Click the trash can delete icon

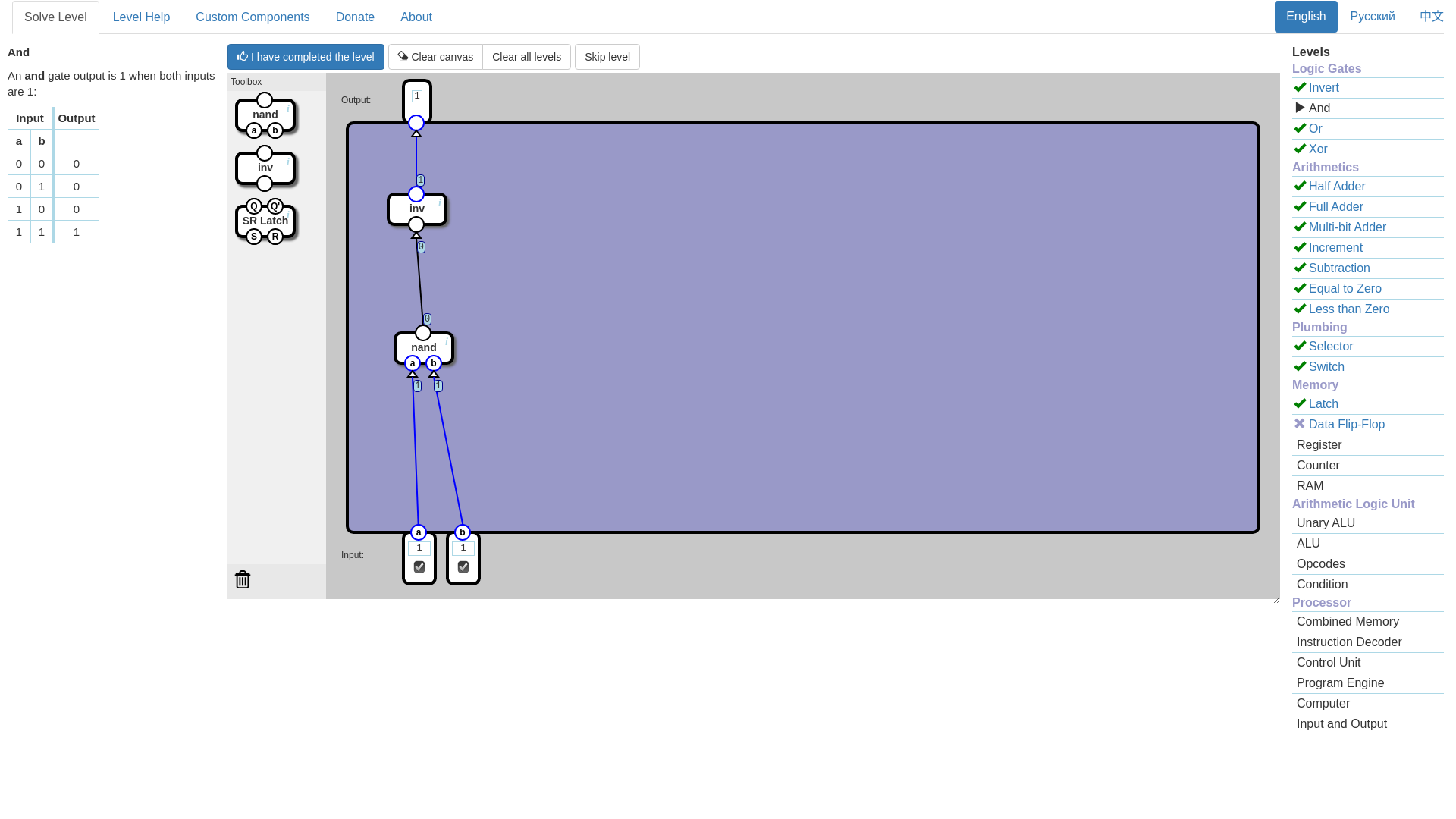pos(243,579)
